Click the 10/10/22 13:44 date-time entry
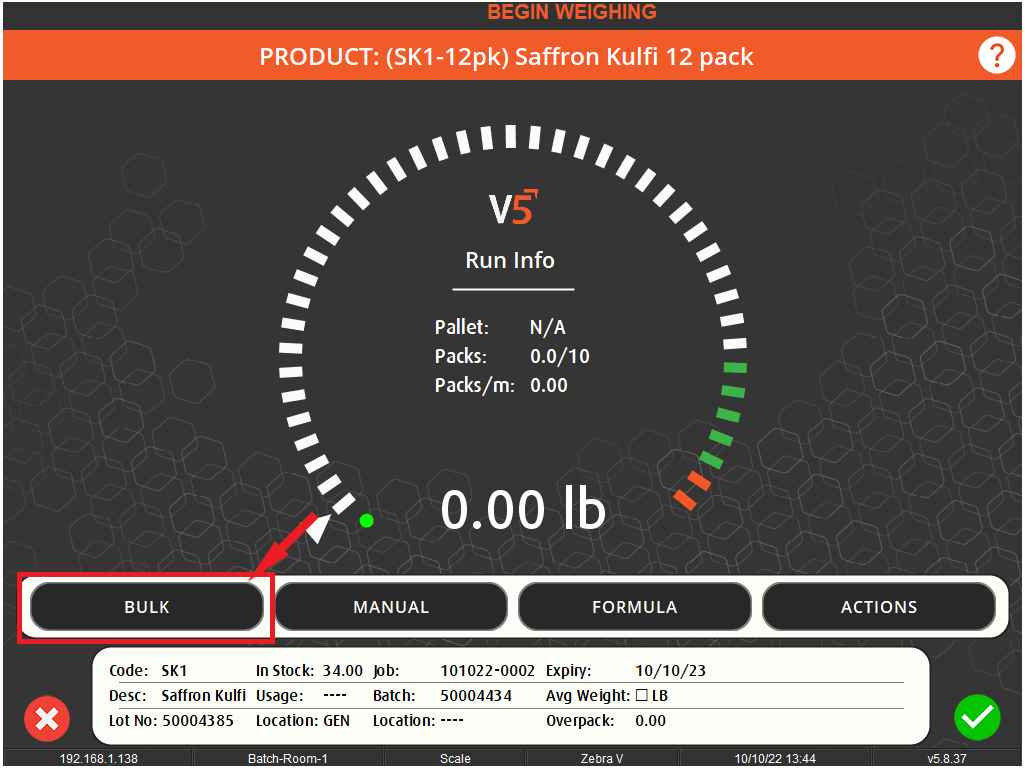This screenshot has width=1025, height=769. (775, 759)
